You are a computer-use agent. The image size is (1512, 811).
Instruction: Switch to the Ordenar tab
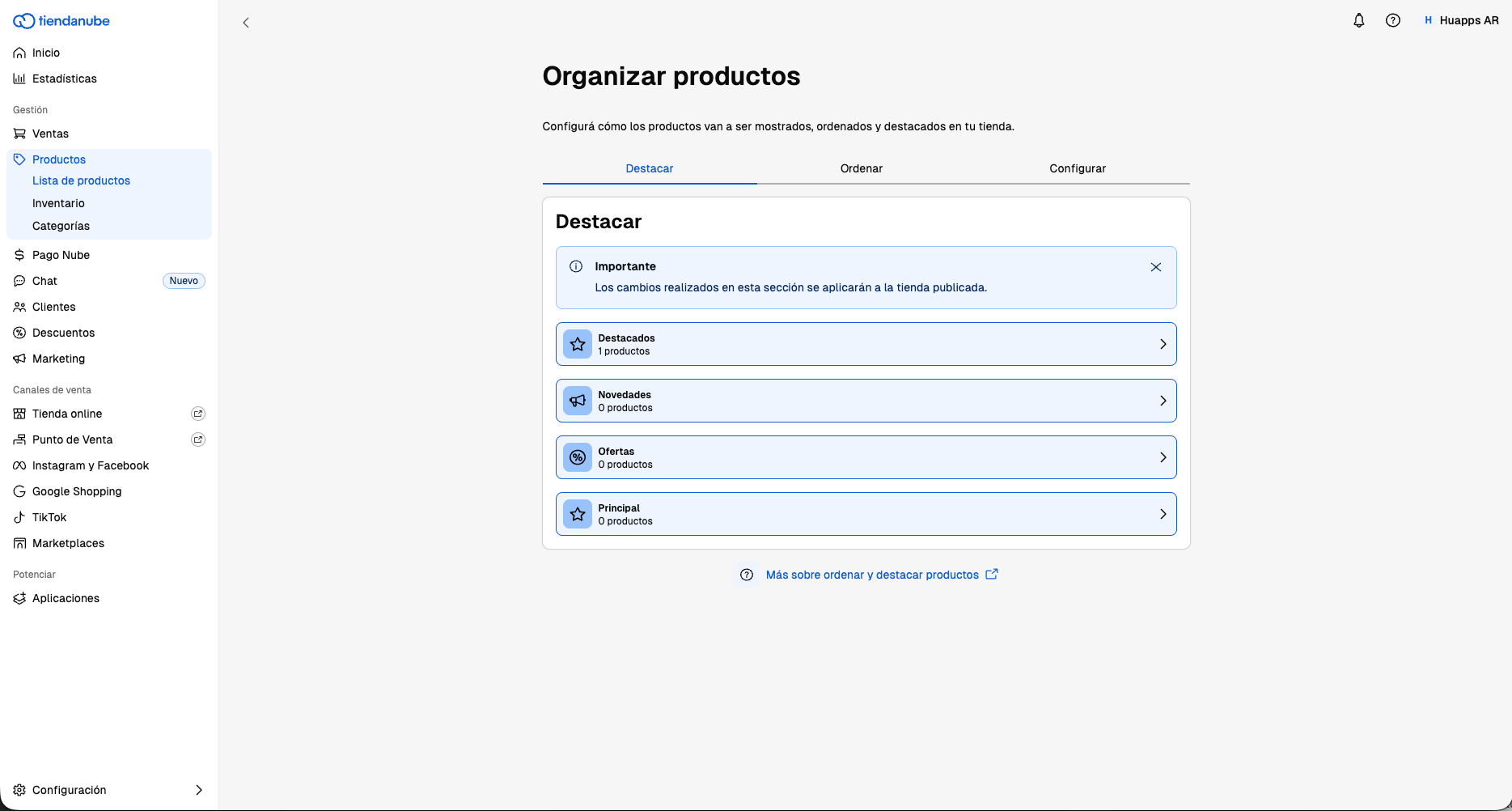point(862,168)
